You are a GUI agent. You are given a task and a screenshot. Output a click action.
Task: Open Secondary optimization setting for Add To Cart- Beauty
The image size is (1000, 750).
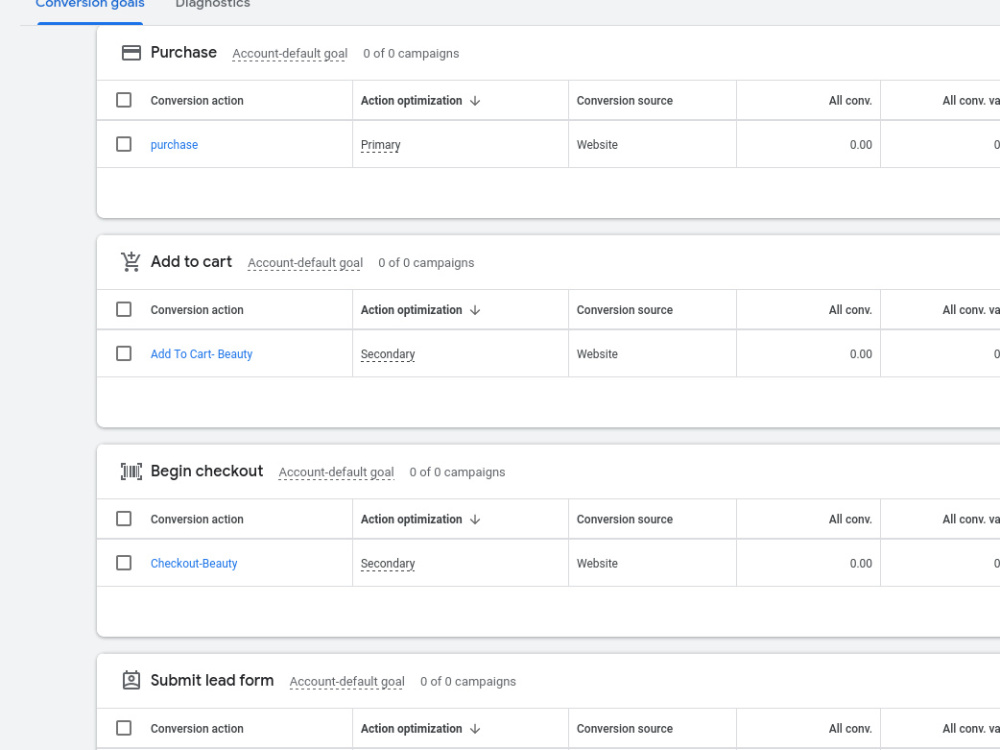pyautogui.click(x=388, y=354)
